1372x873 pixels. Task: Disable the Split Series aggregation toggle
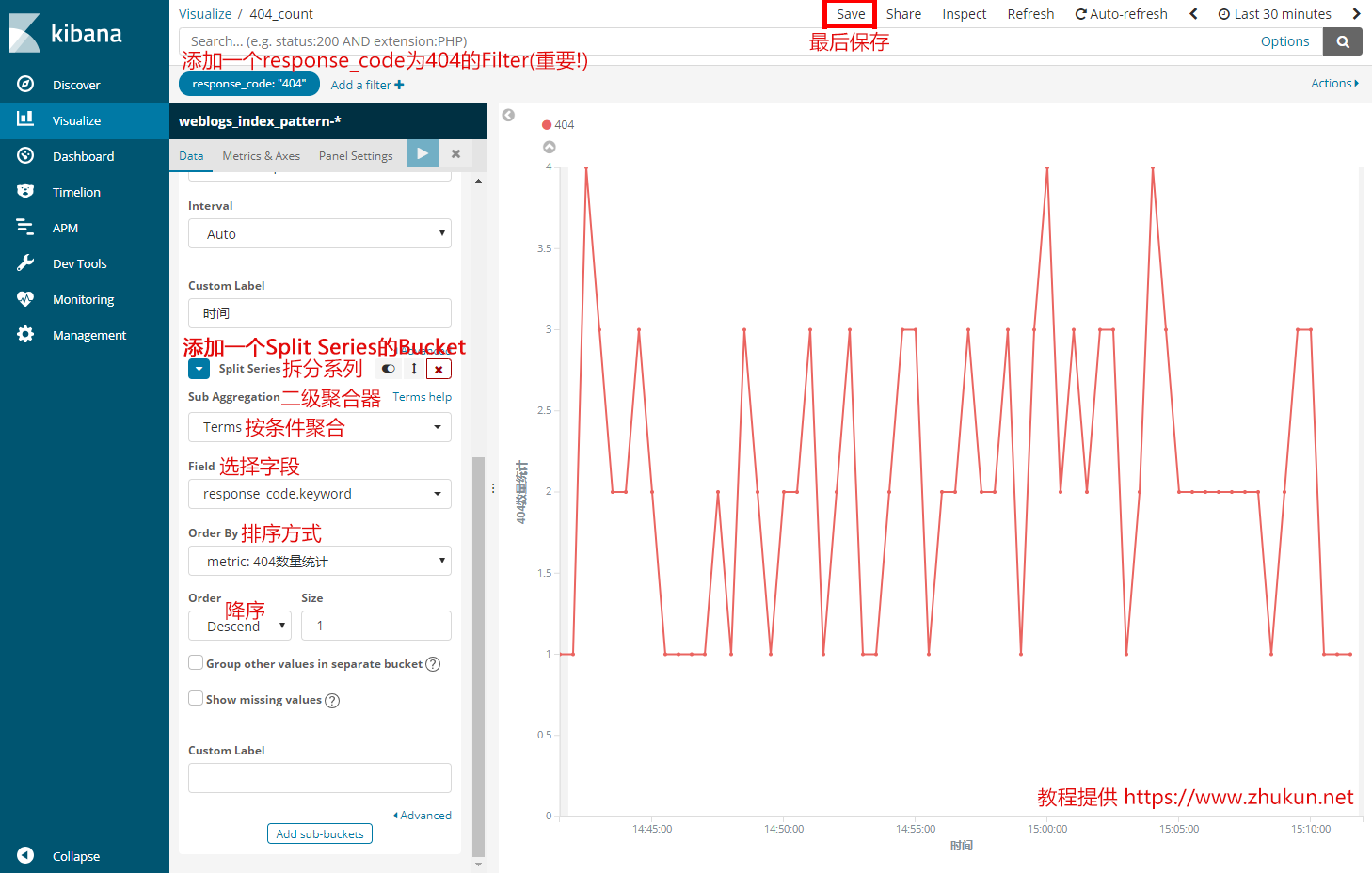tap(388, 369)
